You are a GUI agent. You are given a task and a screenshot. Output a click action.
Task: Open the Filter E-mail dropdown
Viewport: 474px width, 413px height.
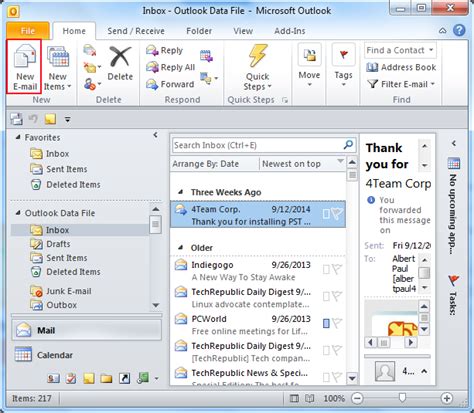[x=401, y=84]
